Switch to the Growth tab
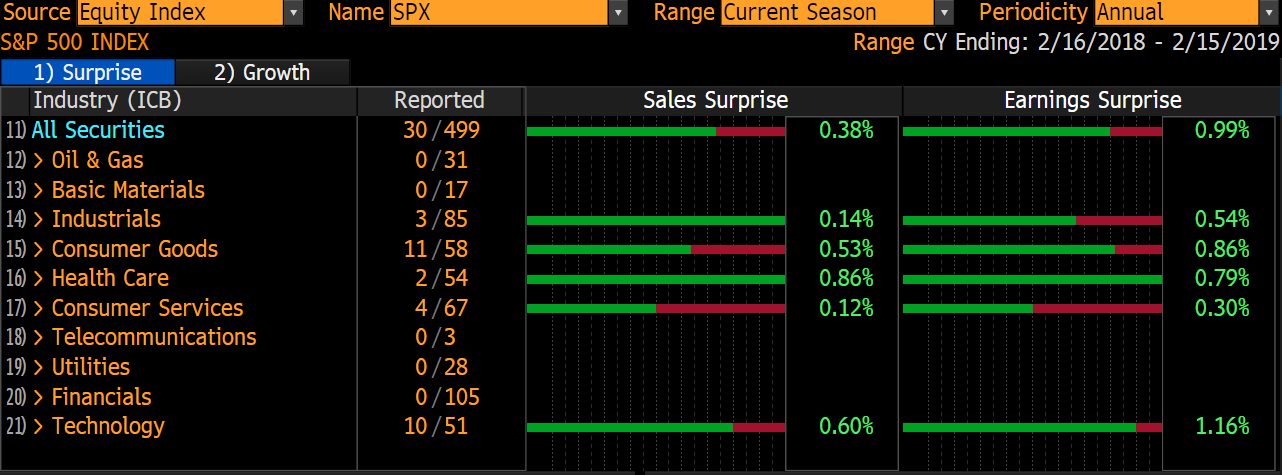 point(262,72)
